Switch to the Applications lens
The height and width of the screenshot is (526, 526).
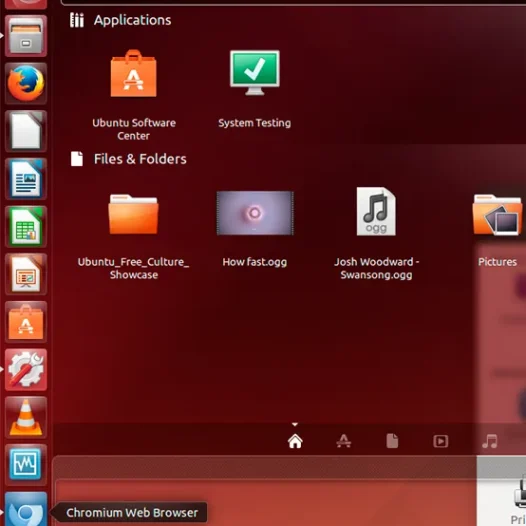344,441
